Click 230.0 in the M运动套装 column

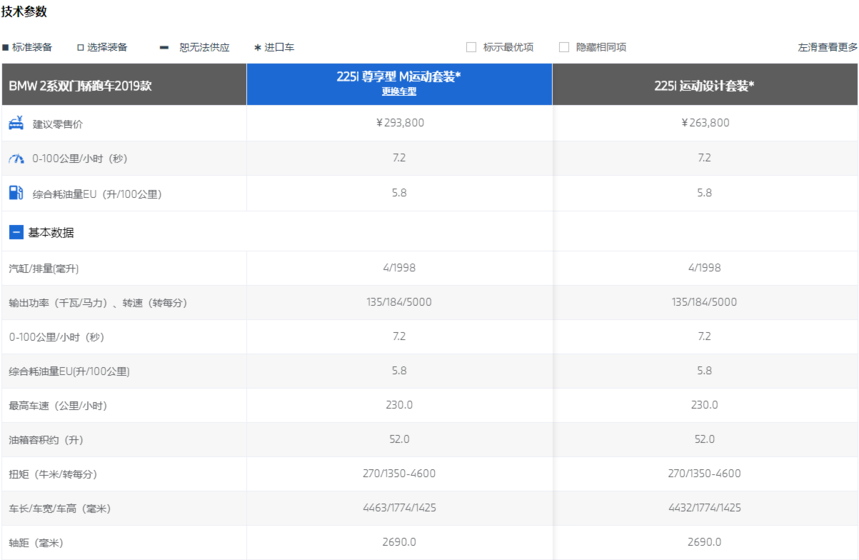coord(399,405)
